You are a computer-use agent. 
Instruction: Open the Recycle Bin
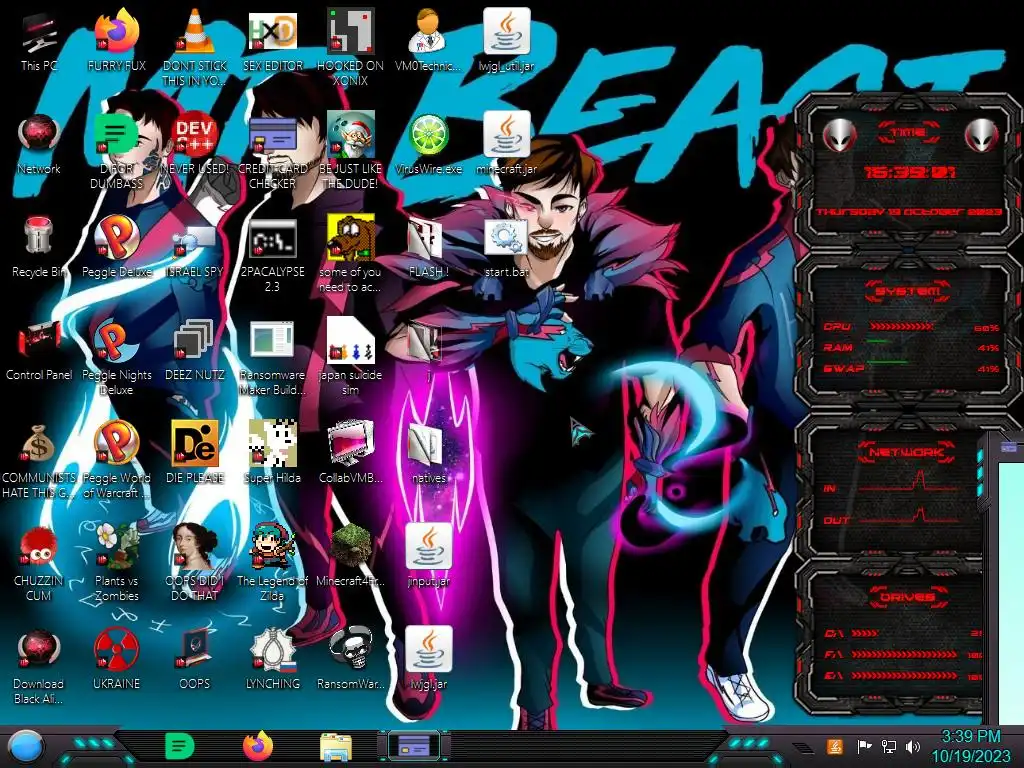pos(39,236)
